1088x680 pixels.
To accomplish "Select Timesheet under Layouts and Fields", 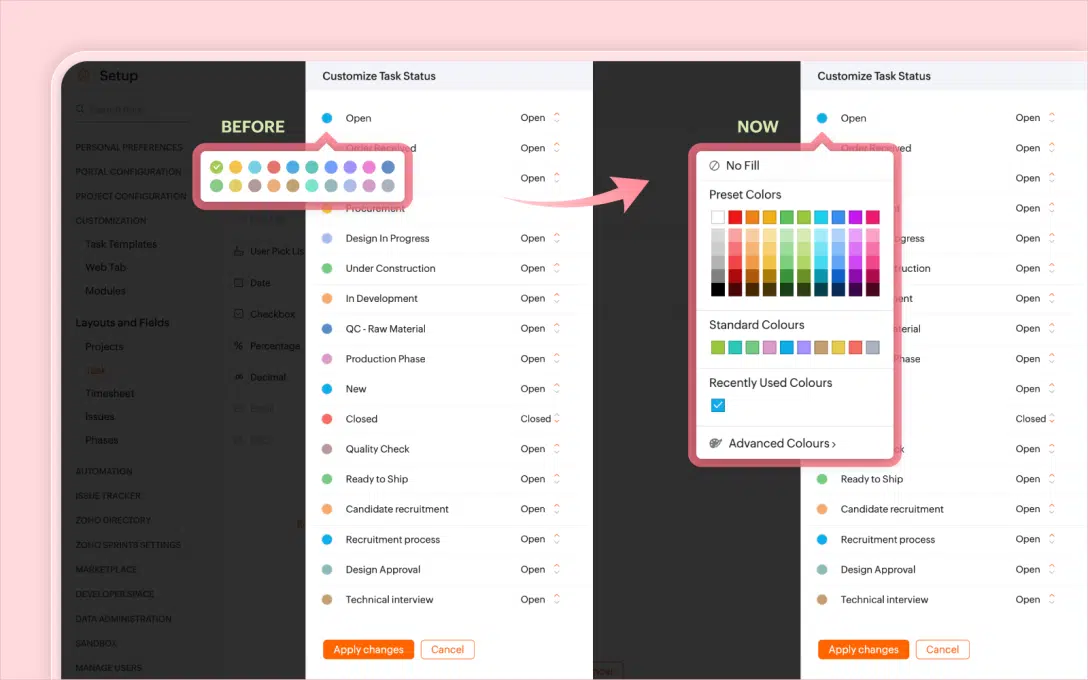I will click(x=110, y=393).
